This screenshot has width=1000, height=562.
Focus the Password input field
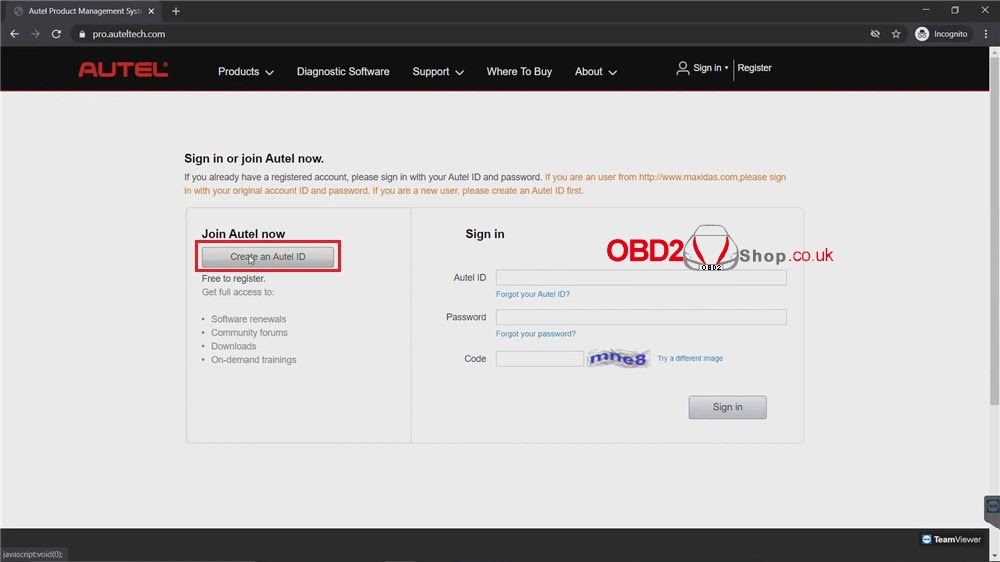point(641,317)
